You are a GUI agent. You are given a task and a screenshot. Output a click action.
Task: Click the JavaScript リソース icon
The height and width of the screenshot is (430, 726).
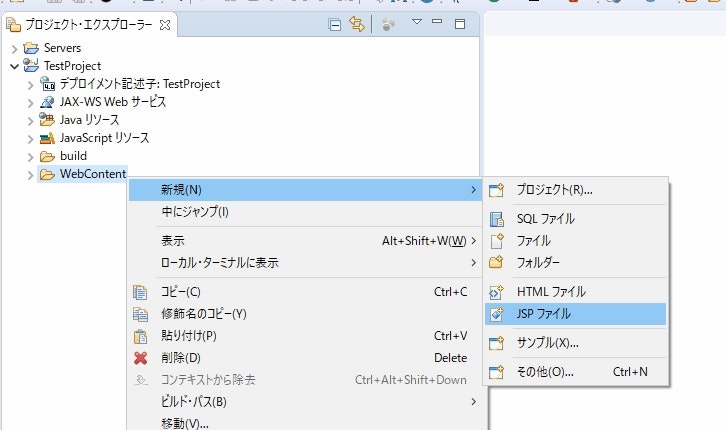[47, 138]
